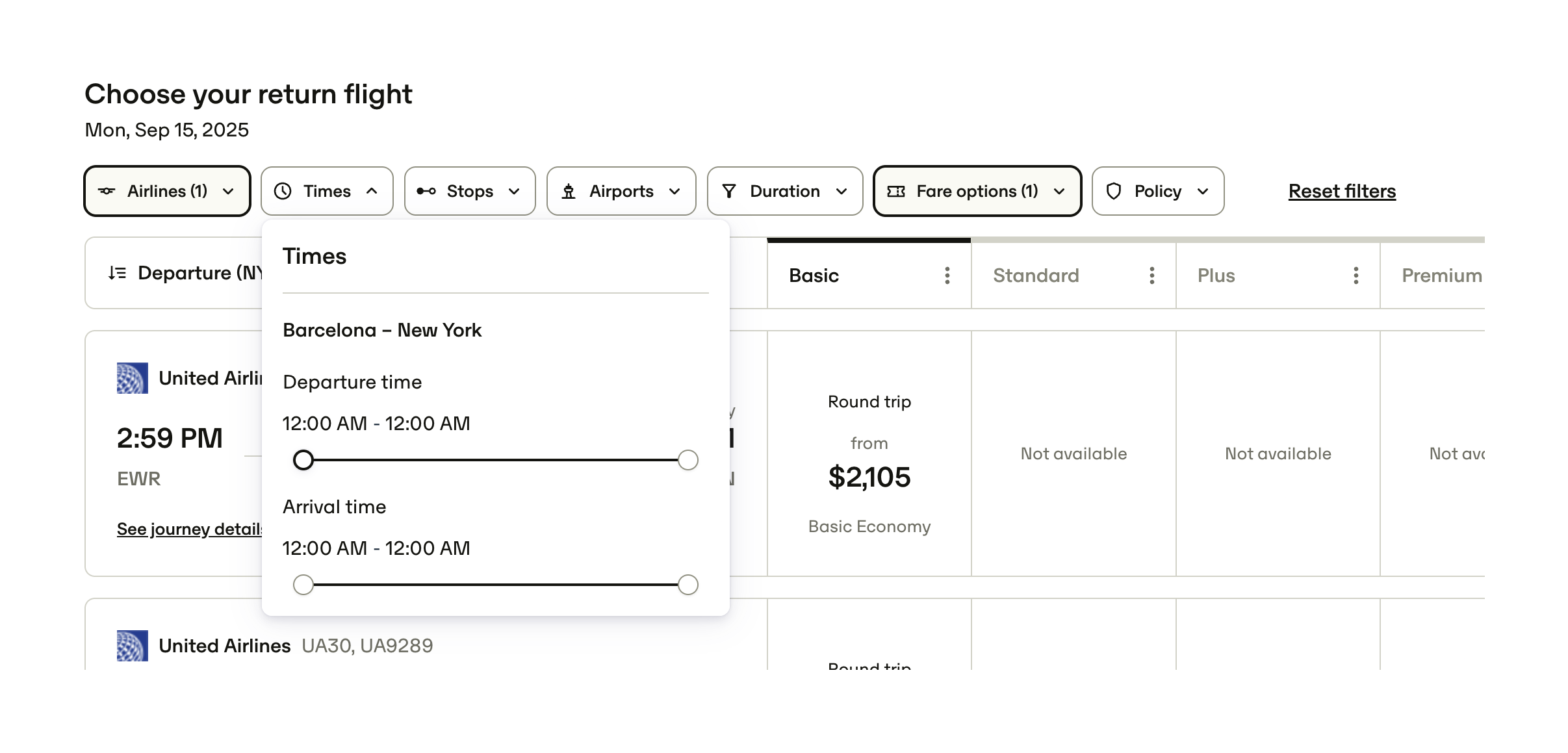Image resolution: width=1568 pixels, height=753 pixels.
Task: Select the Plus fare tab
Action: click(1216, 275)
